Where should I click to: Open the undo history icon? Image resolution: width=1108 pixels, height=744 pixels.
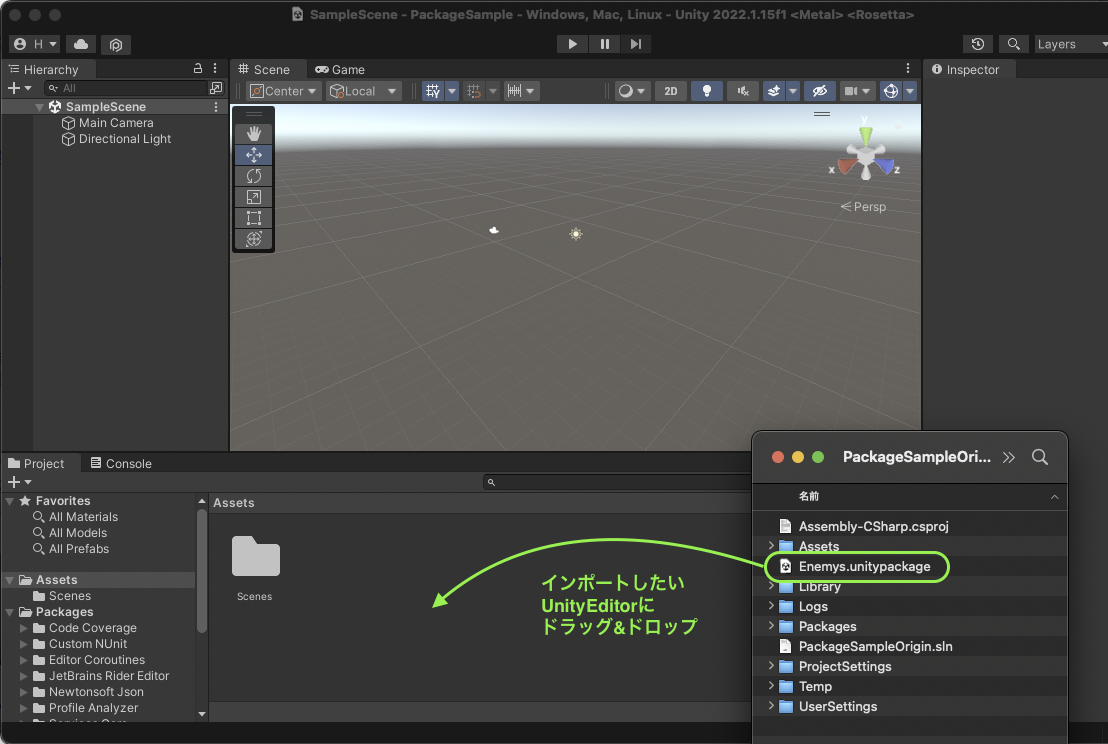(977, 44)
